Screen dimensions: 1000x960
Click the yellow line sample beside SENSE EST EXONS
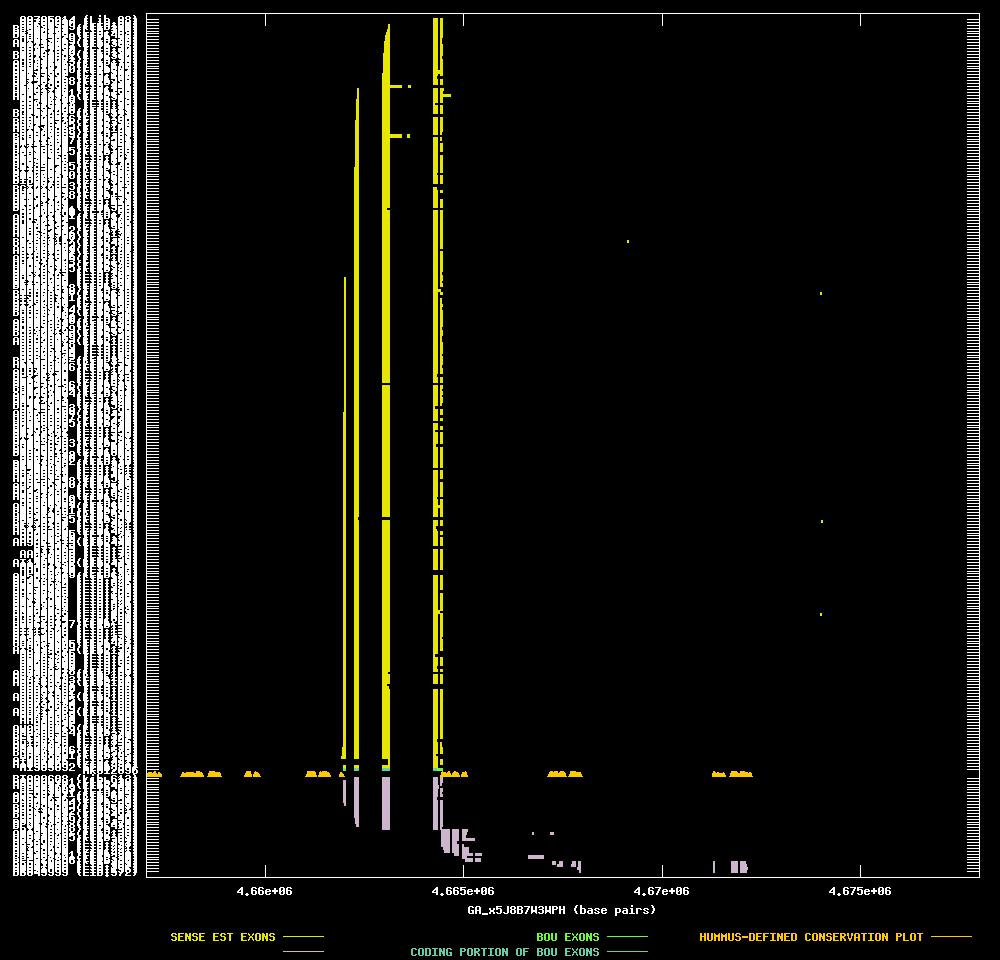pyautogui.click(x=304, y=937)
